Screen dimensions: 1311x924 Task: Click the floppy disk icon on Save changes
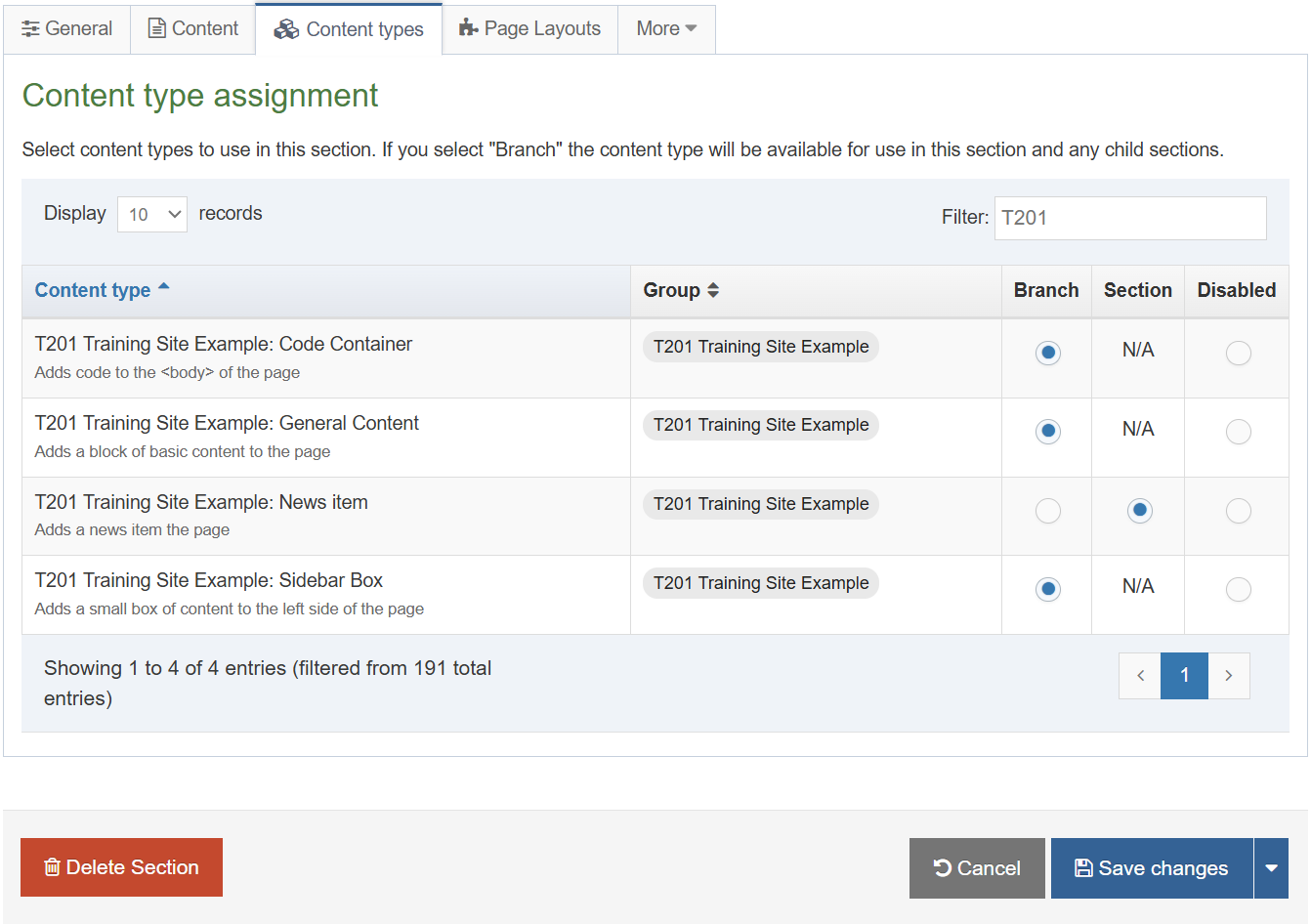tap(1084, 867)
